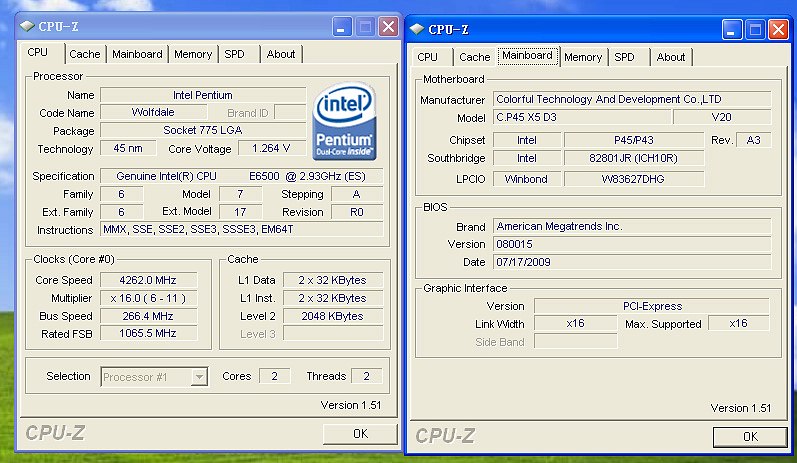Select the Wolfdale code name value
797x463 pixels.
tap(153, 112)
